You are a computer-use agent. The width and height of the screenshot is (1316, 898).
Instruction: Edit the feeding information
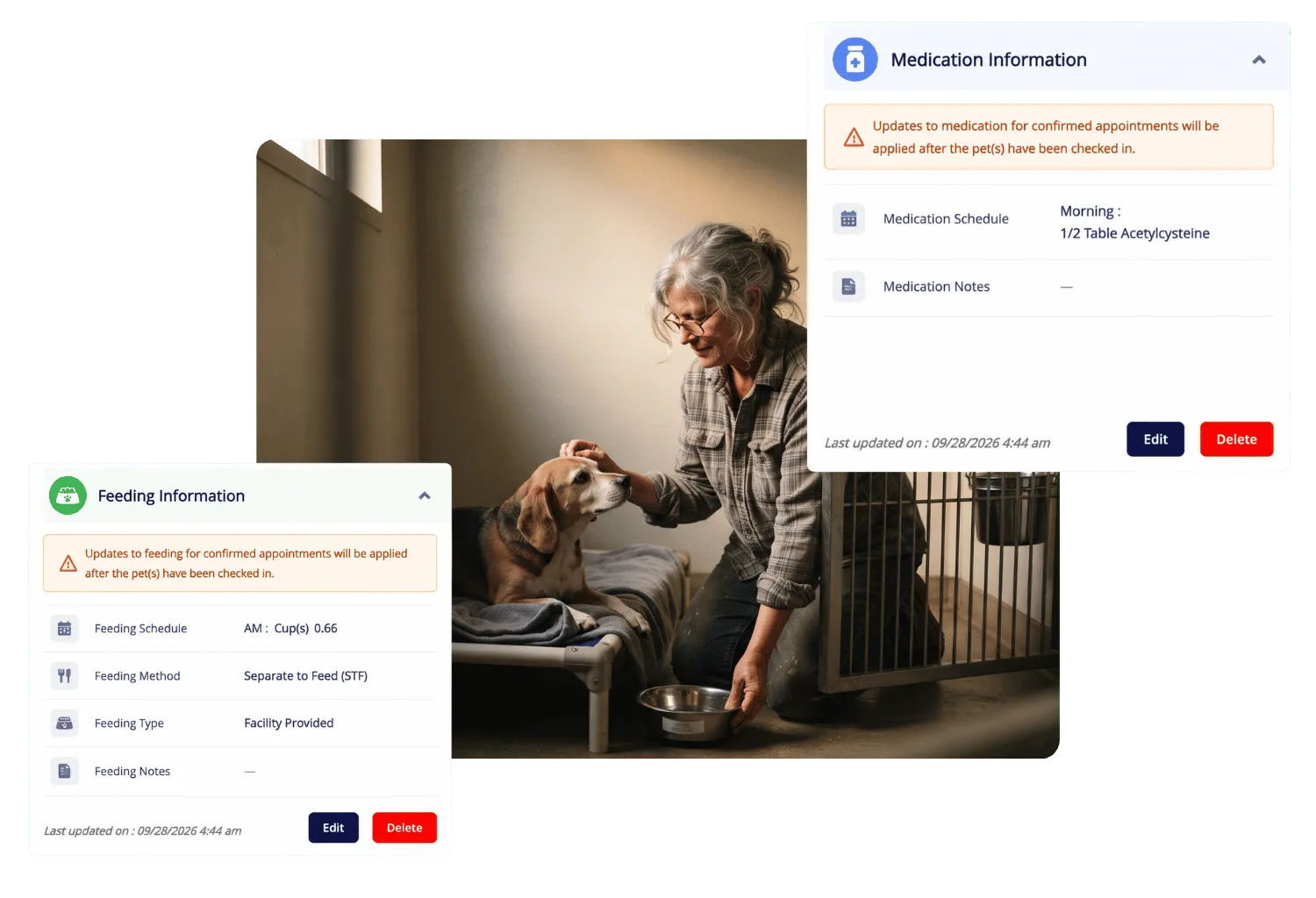[333, 828]
